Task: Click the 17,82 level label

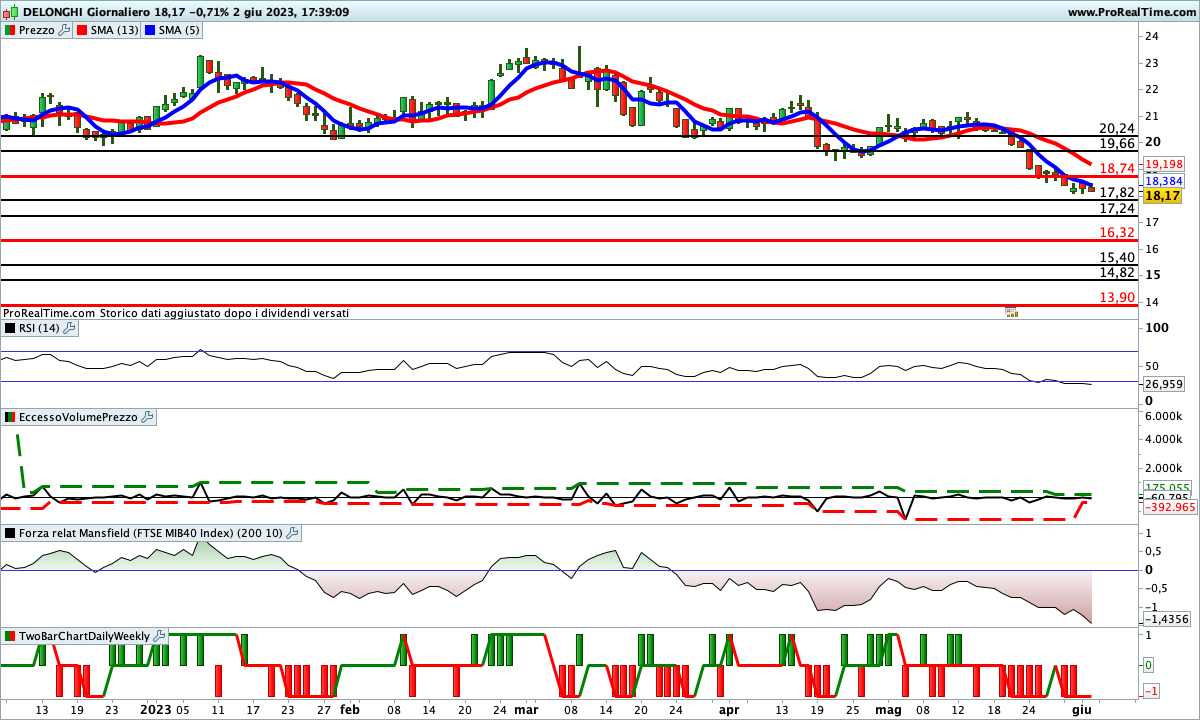Action: (1117, 192)
